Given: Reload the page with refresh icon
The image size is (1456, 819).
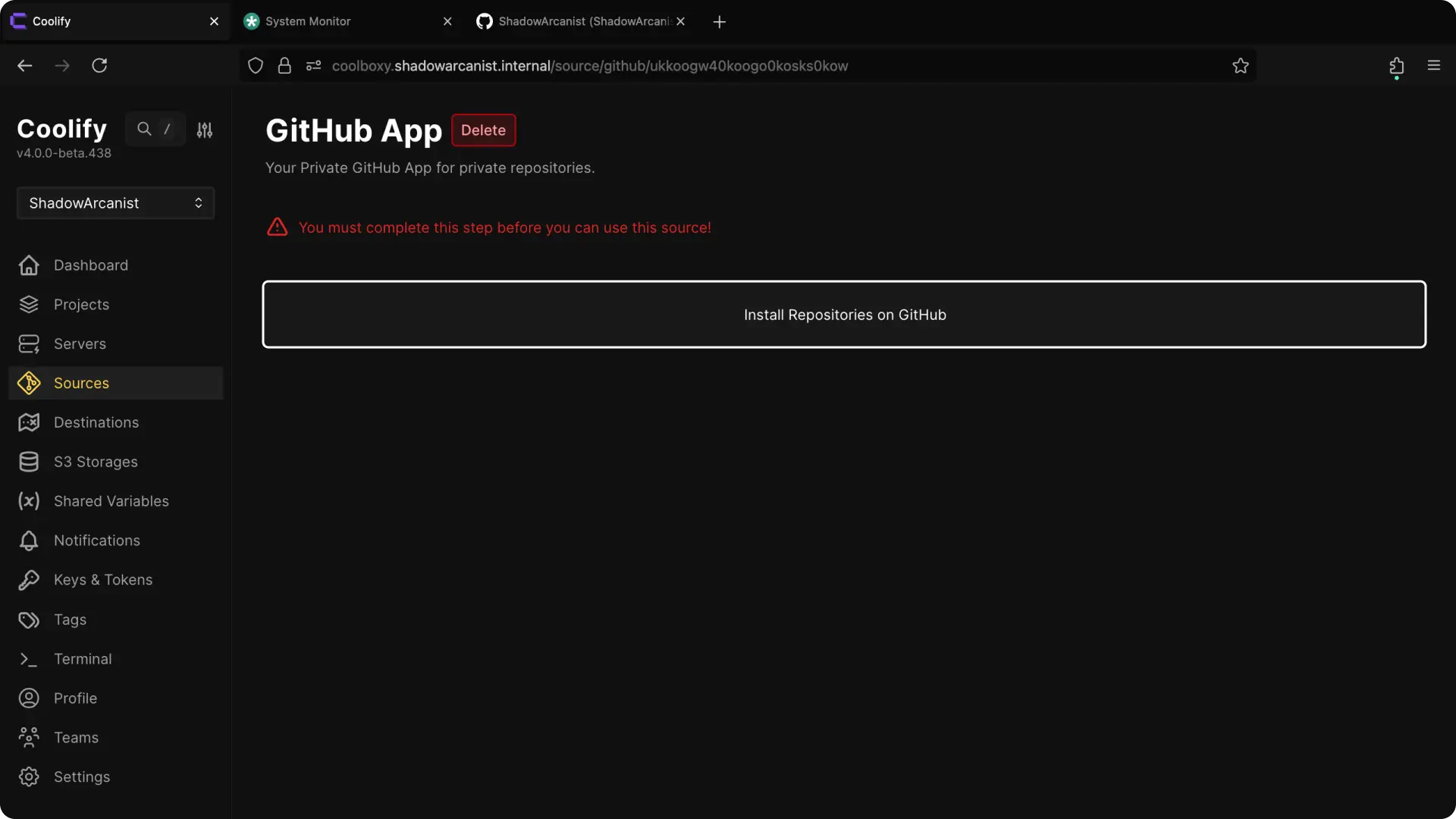Looking at the screenshot, I should click(99, 66).
